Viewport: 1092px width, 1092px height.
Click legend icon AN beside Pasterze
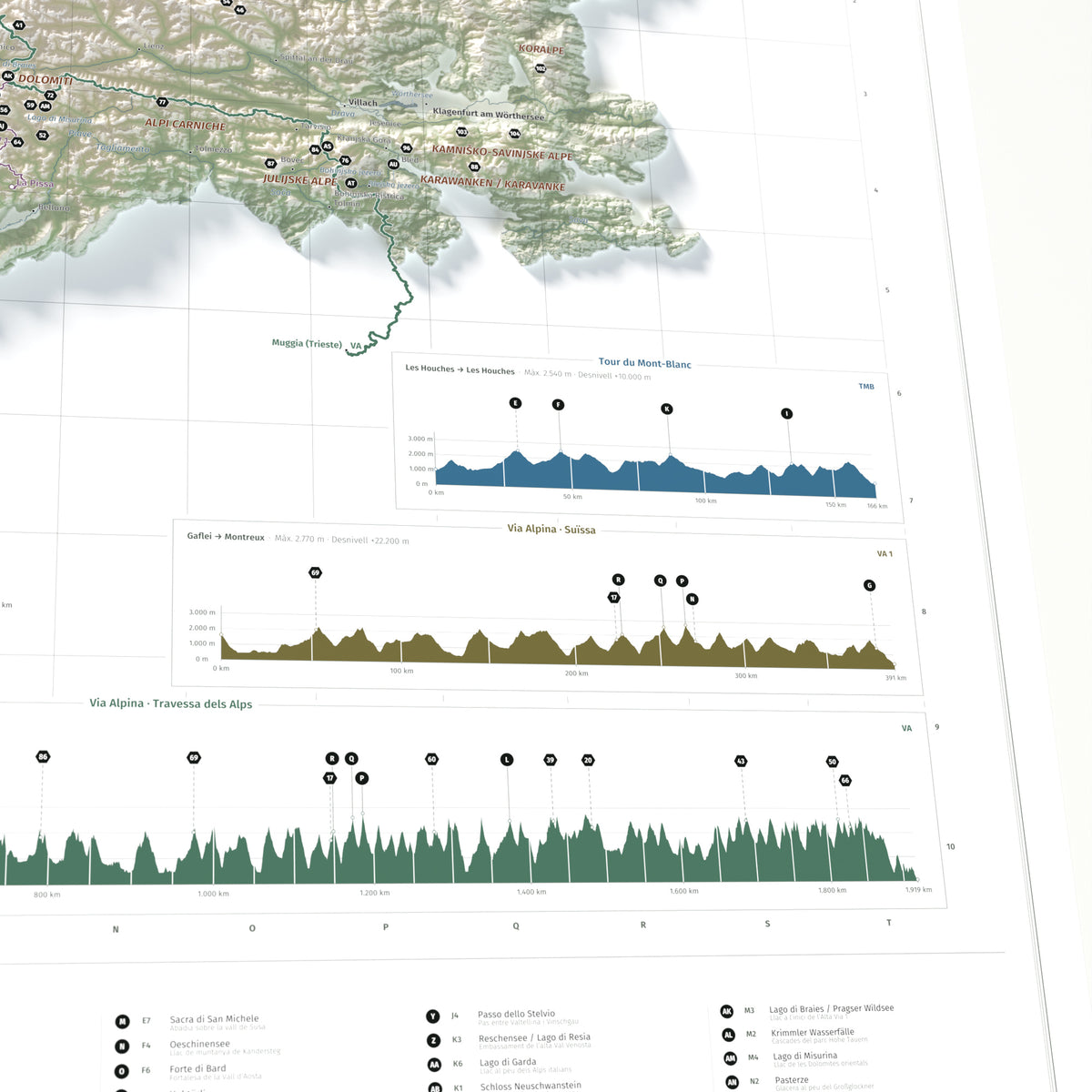point(732,1082)
